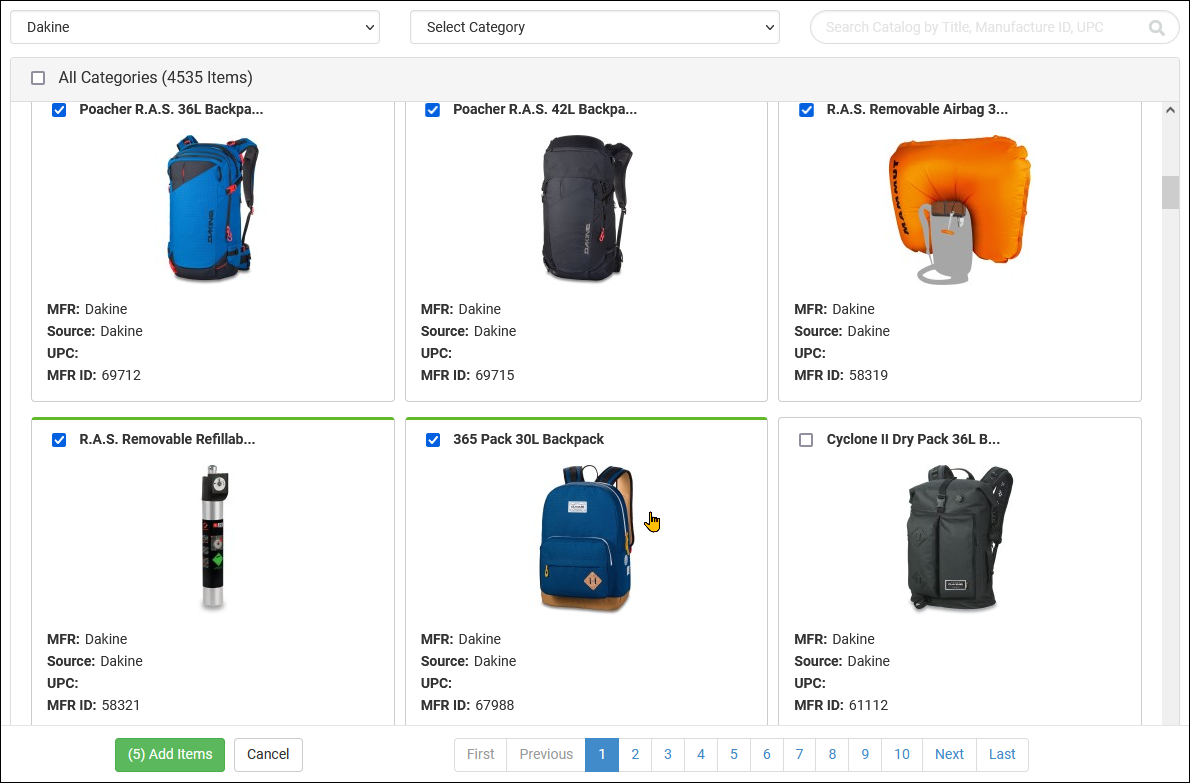Click the vertical scrollbar thumb
This screenshot has height=783, width=1190.
coord(1170,192)
